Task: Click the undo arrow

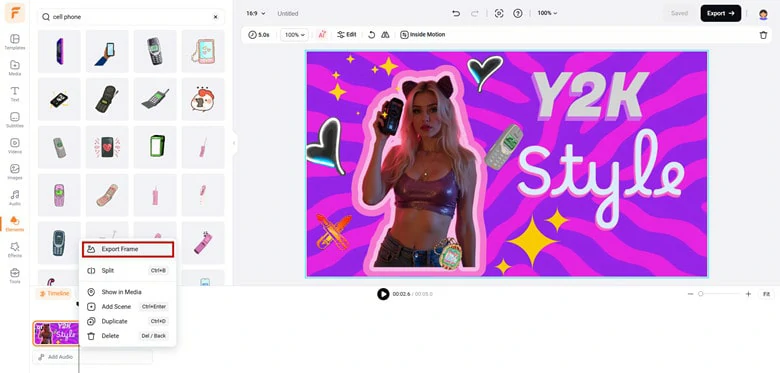Action: point(456,13)
